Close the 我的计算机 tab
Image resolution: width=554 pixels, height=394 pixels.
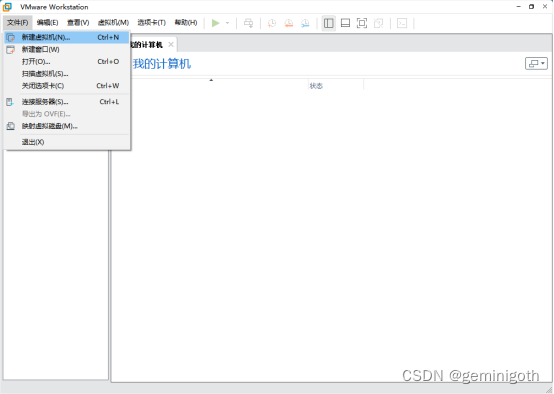pos(171,45)
